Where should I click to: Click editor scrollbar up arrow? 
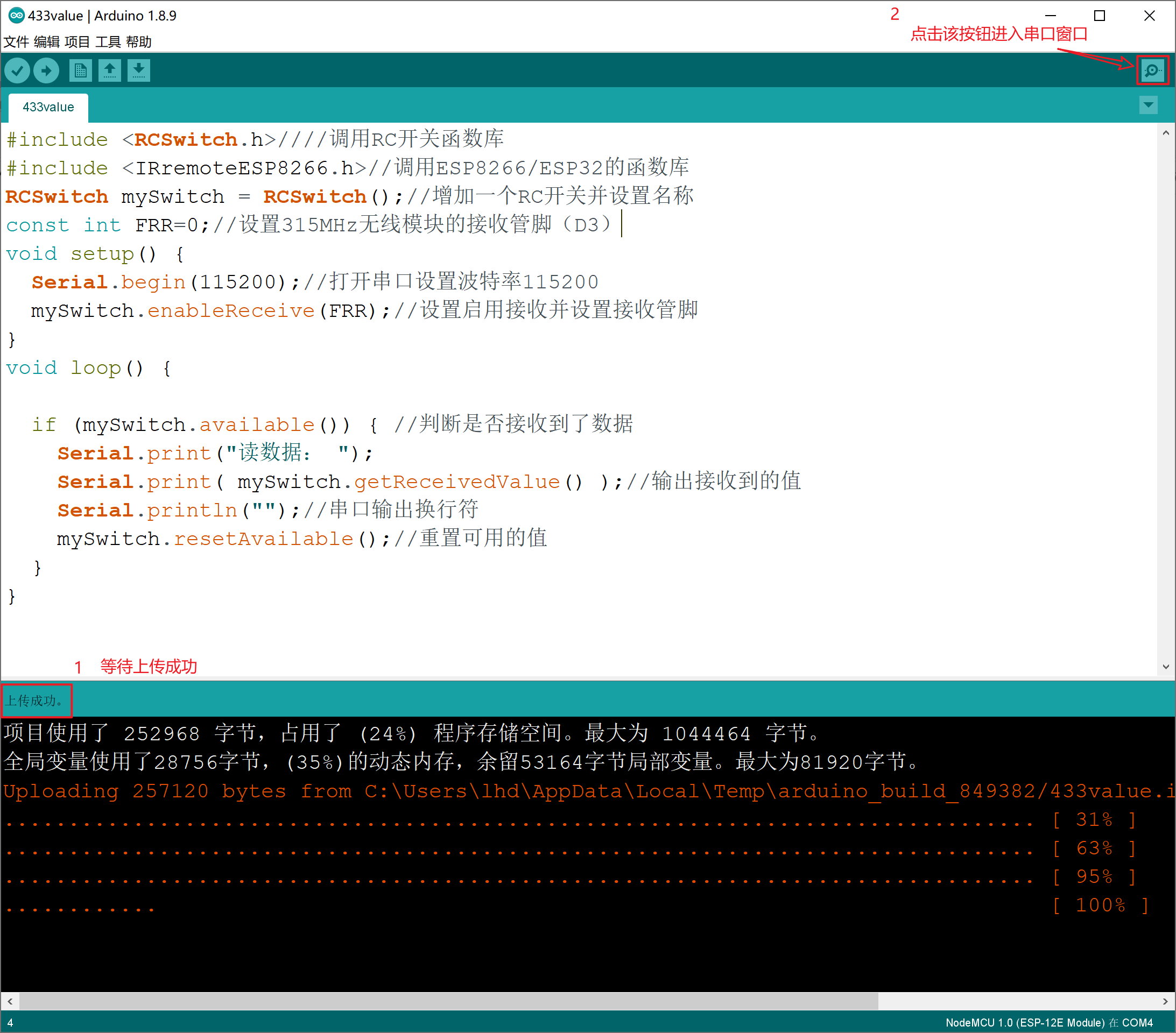[1165, 133]
